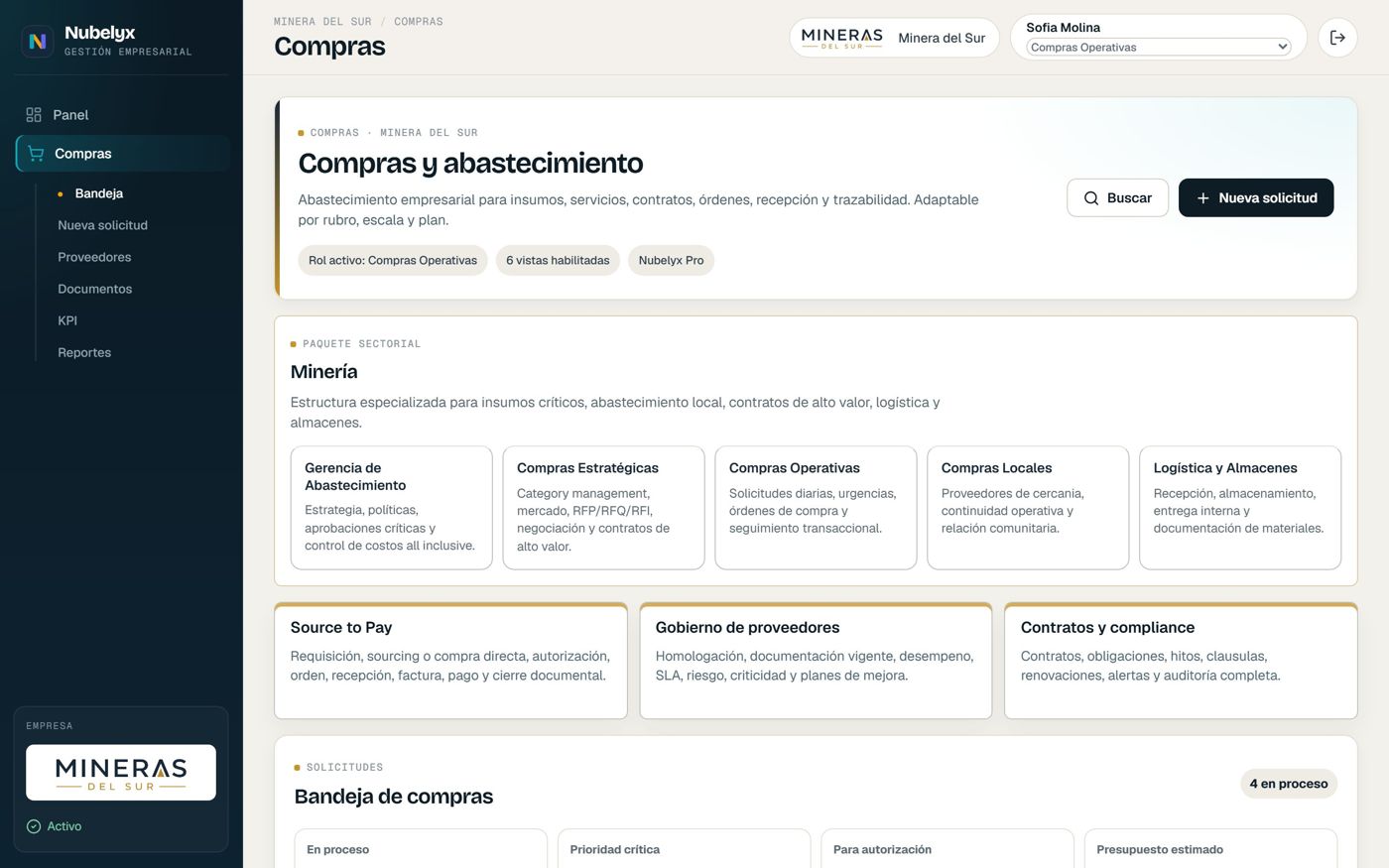
Task: Click the 6 vistas habilitadas chip
Action: point(558,261)
